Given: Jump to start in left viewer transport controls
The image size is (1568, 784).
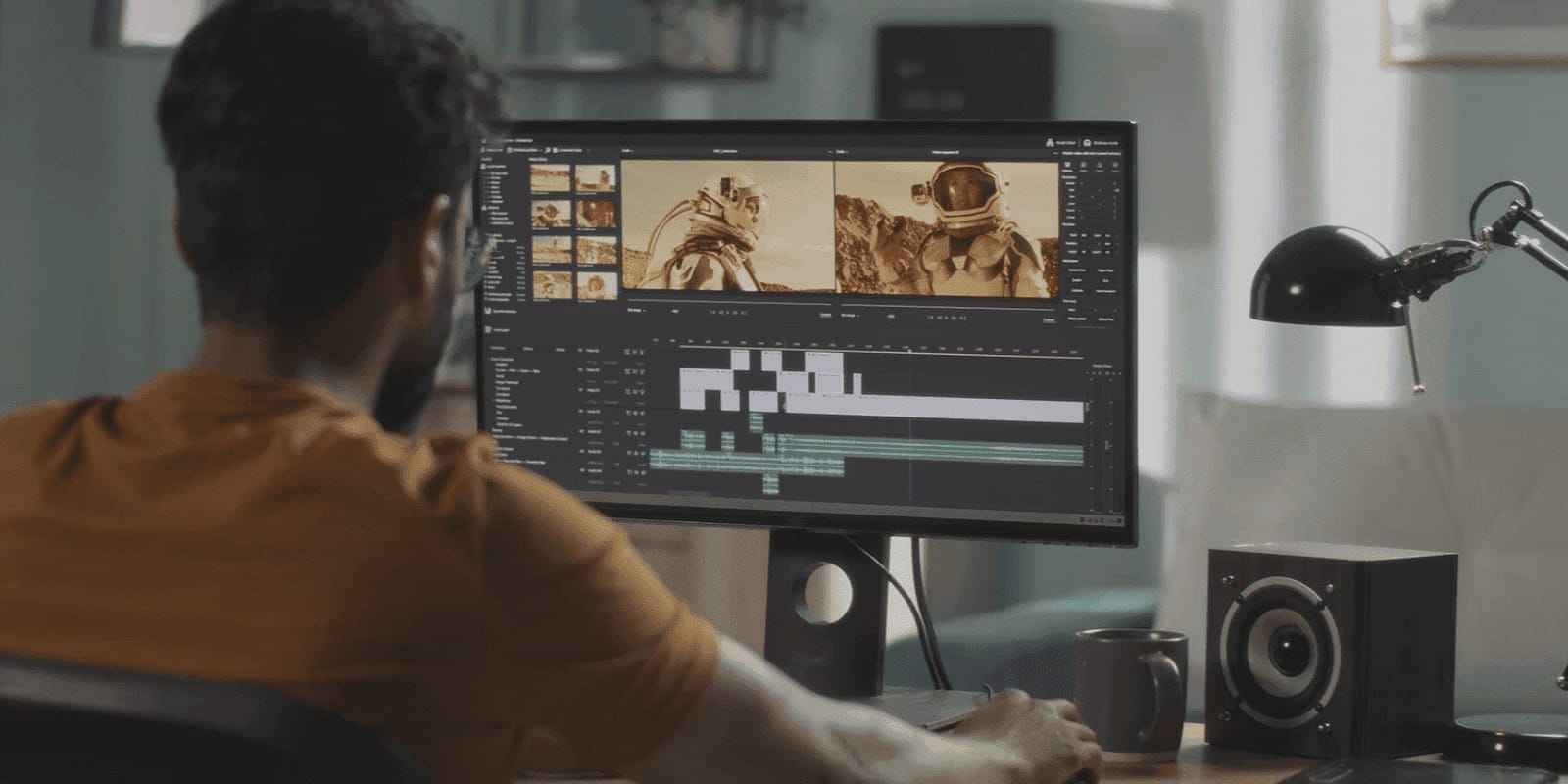Looking at the screenshot, I should coord(711,313).
